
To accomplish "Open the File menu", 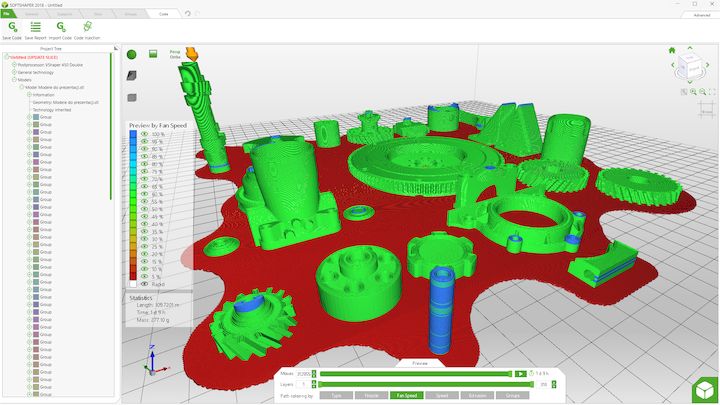I will (x=7, y=15).
